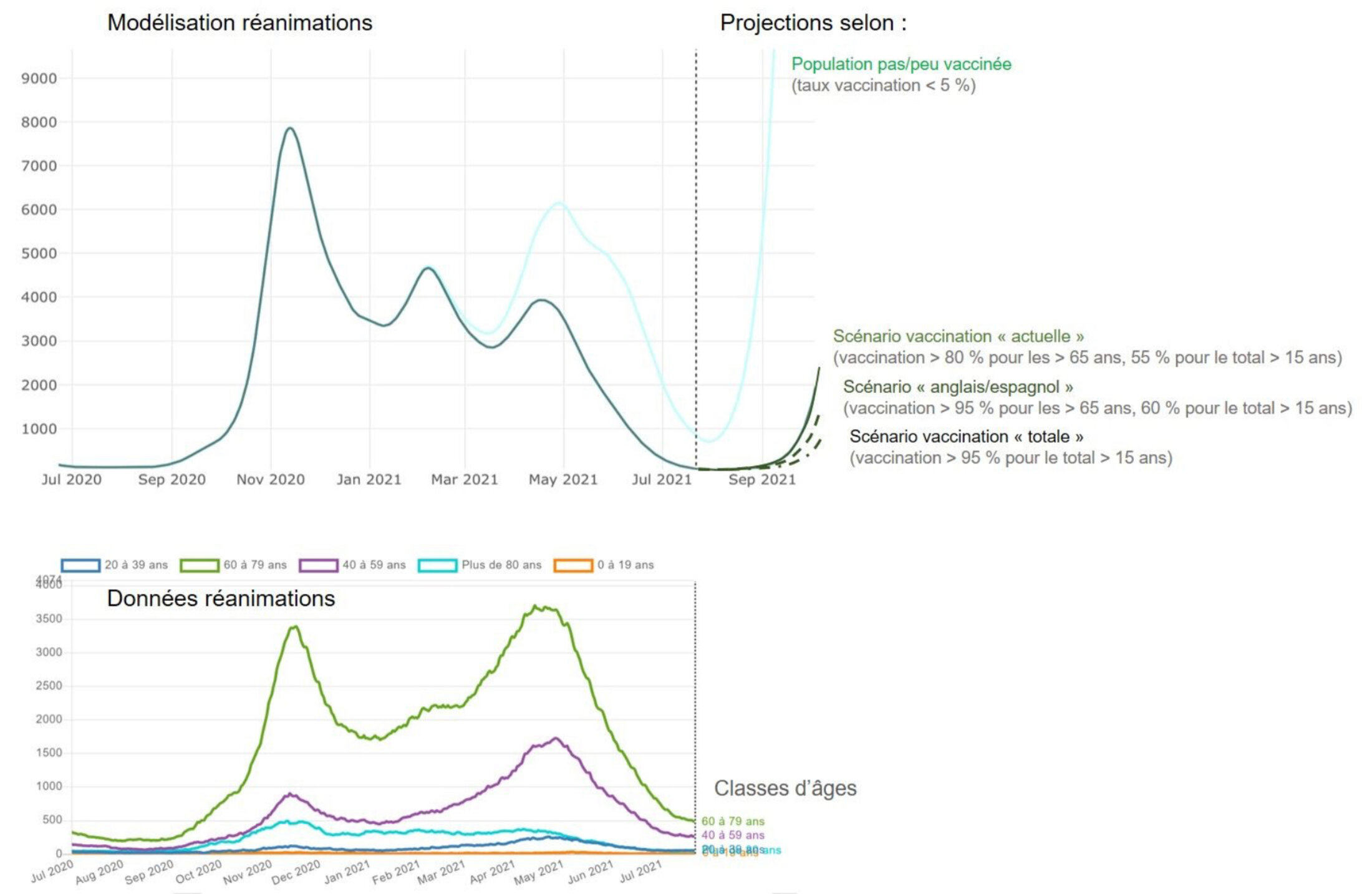
Task: Select the Scénario vaccination totale label
Action: coord(967,437)
